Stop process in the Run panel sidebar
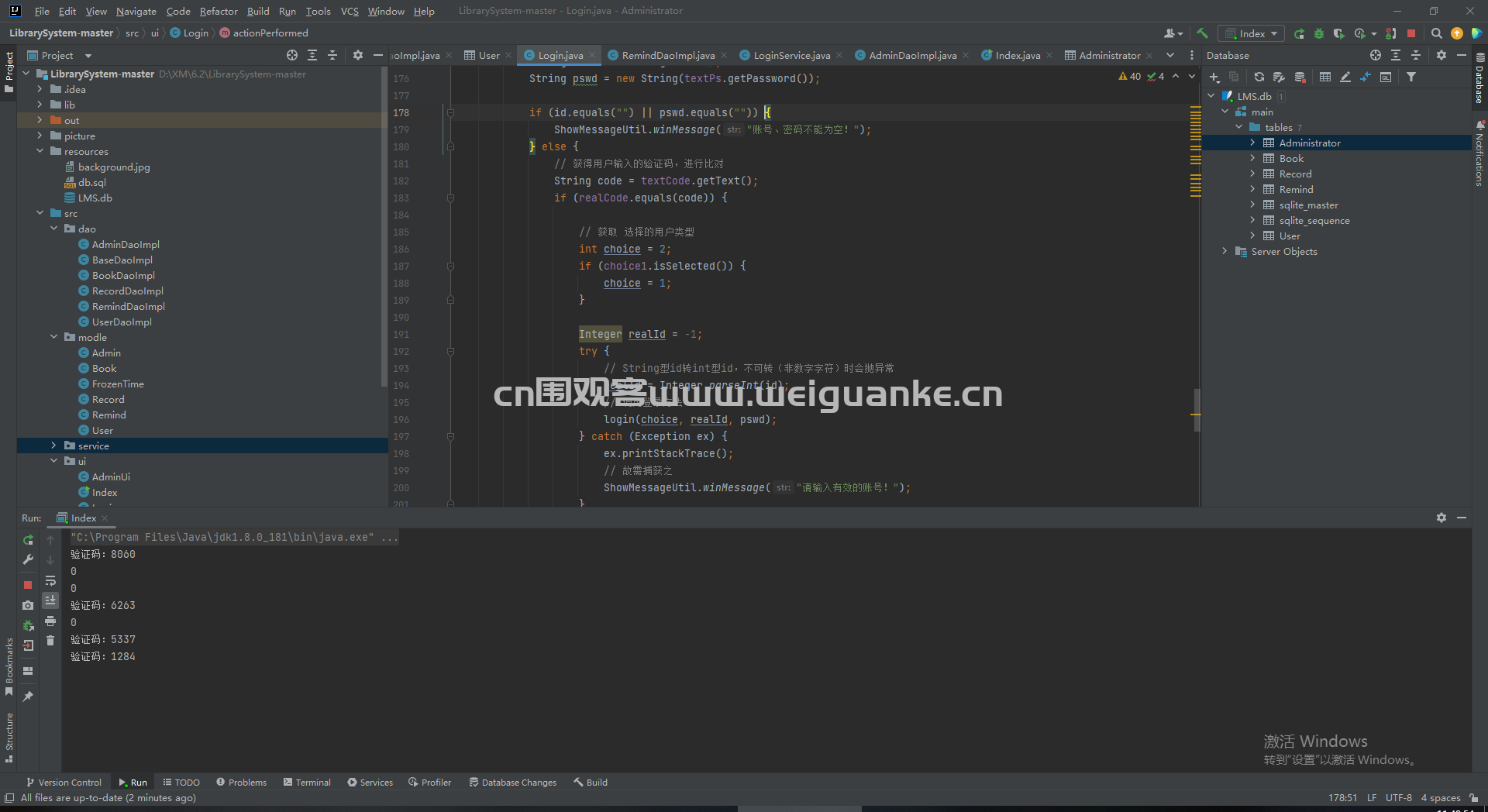Screen dimensions: 1488x812 [x=28, y=585]
